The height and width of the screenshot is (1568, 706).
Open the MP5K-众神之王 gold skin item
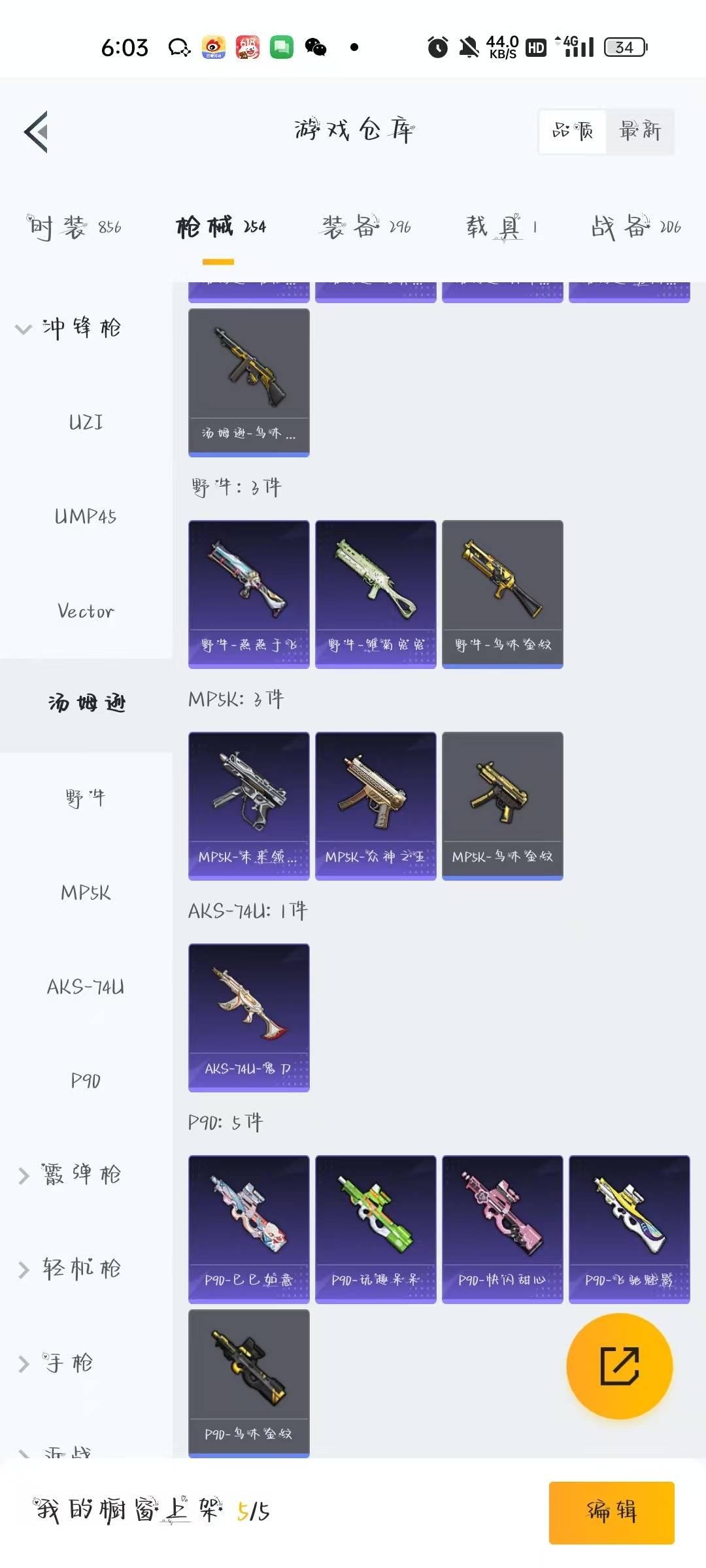[x=375, y=806]
